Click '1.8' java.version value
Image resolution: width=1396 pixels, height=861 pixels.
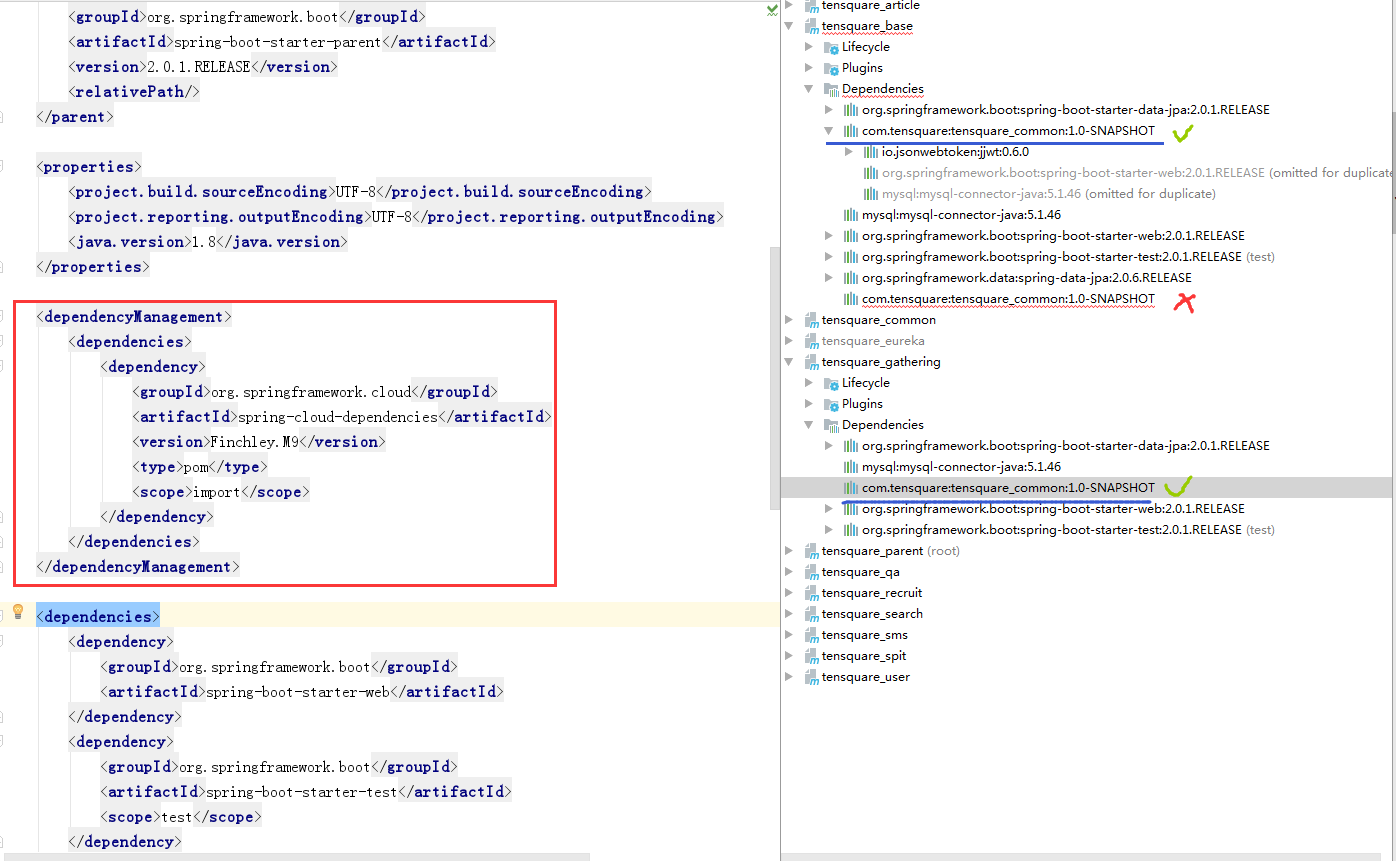[205, 241]
